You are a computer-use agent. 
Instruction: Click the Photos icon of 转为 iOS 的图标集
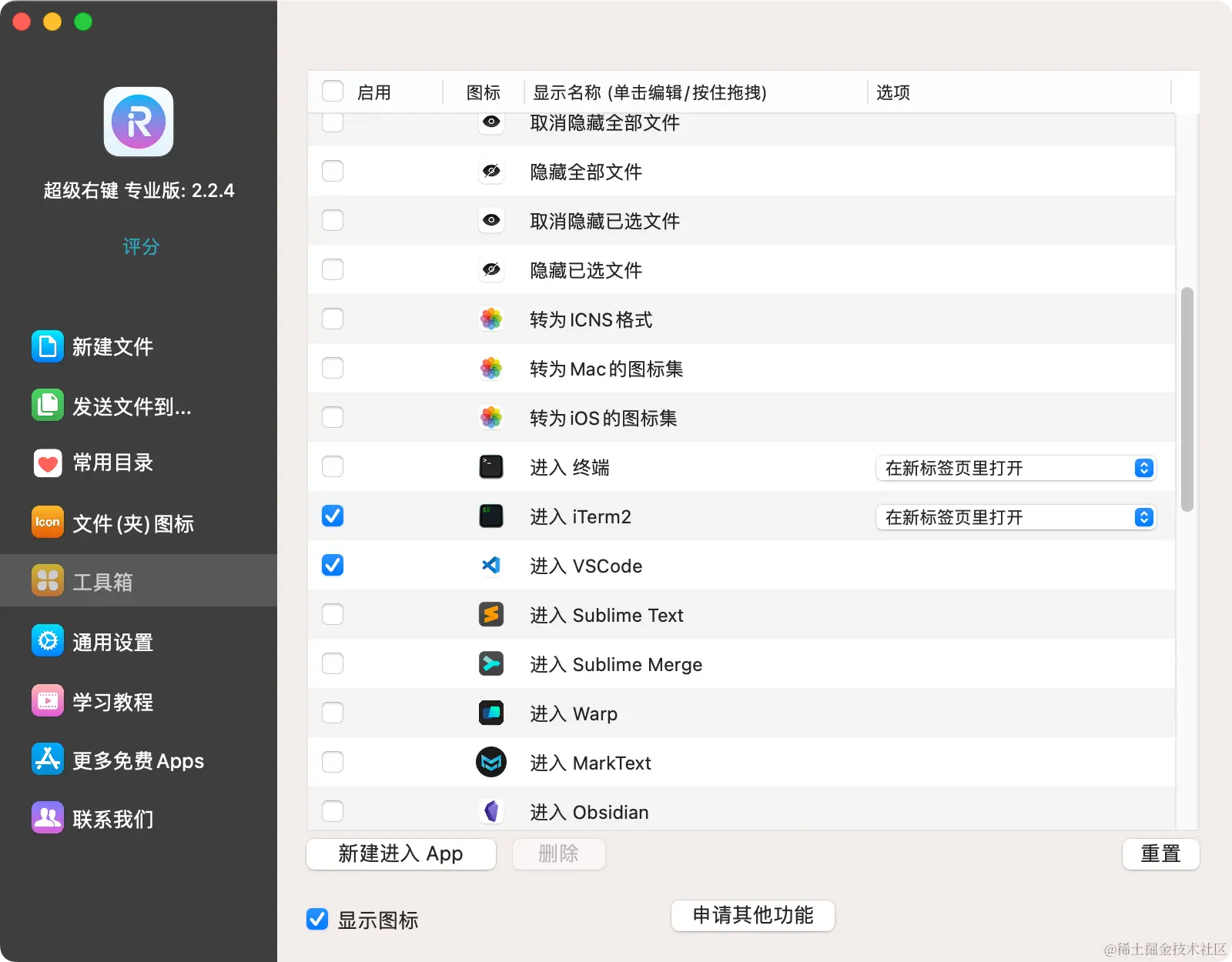(x=491, y=417)
